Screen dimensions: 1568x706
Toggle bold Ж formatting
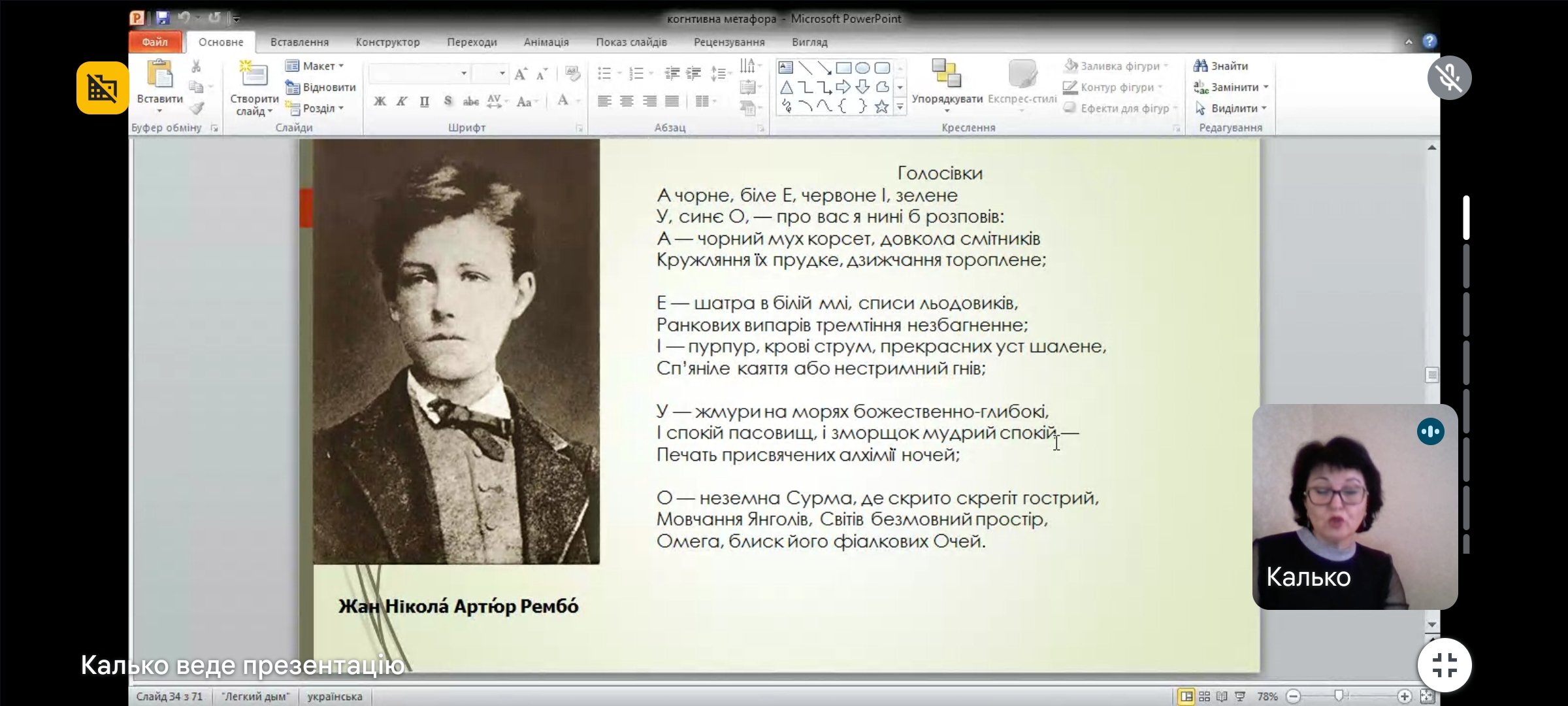380,101
